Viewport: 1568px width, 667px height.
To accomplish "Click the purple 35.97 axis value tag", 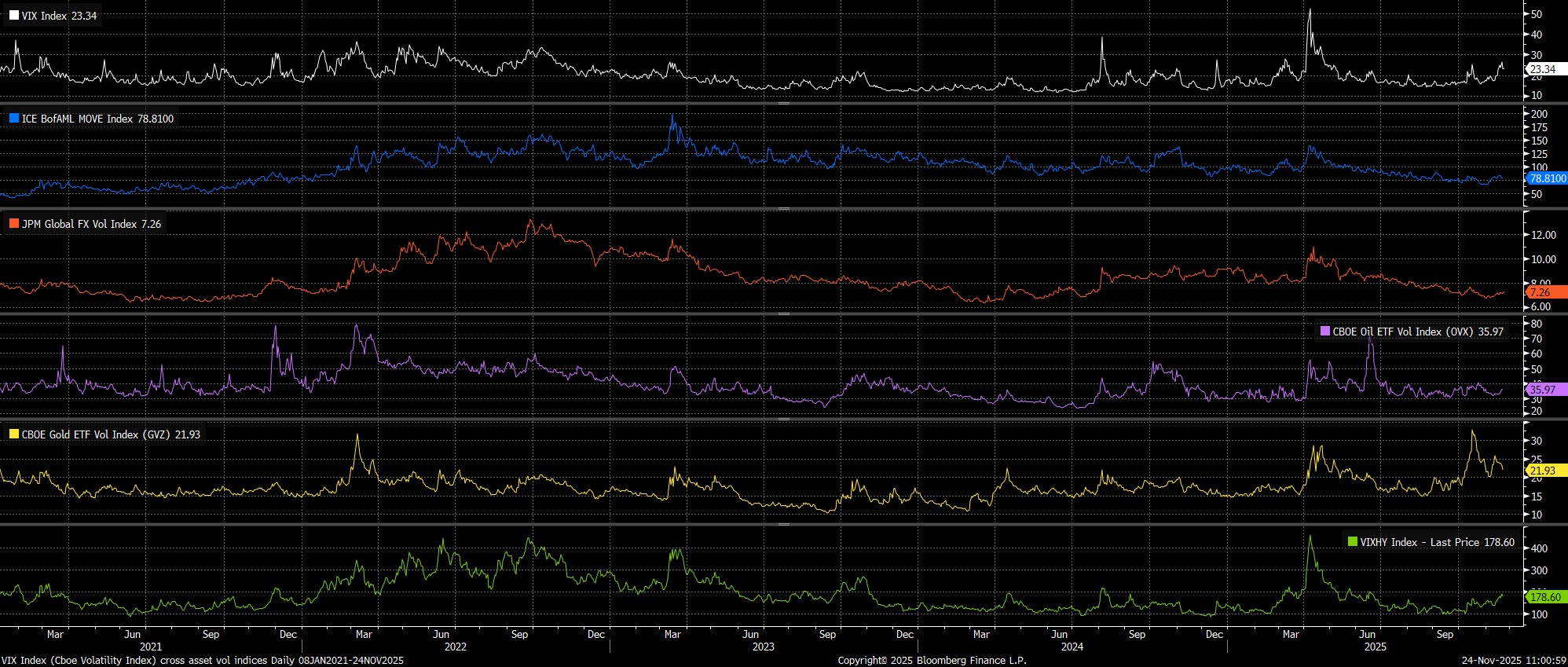I will pyautogui.click(x=1542, y=390).
